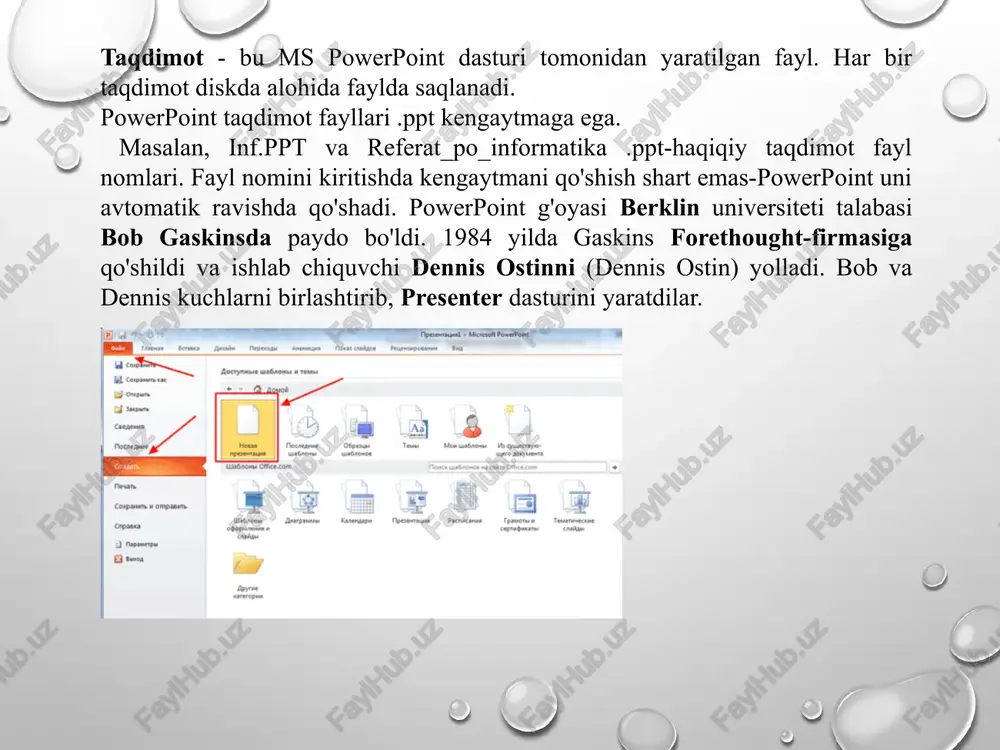Open the Параметры options item

pyautogui.click(x=136, y=544)
